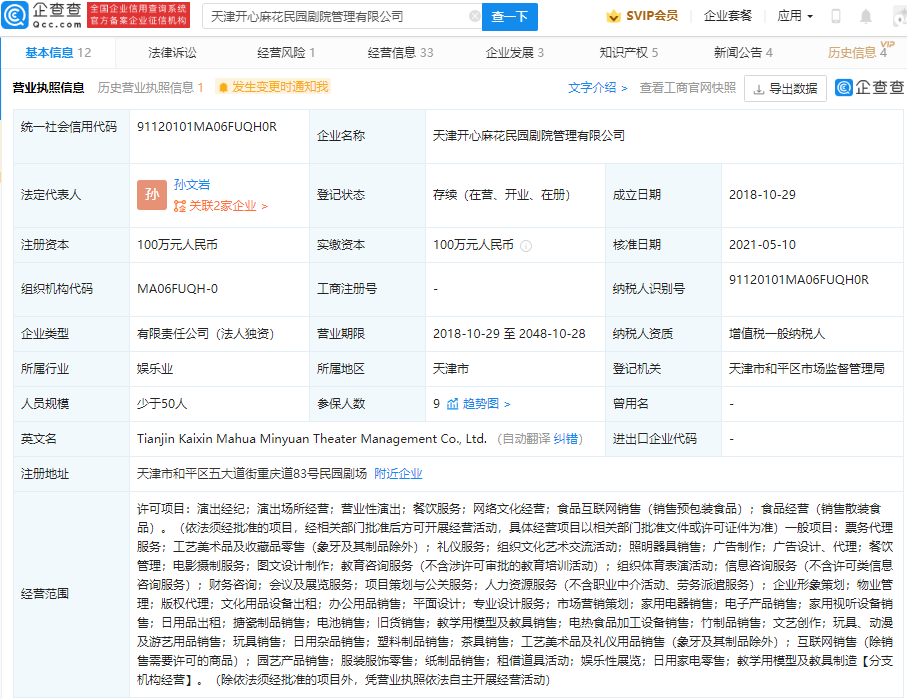The height and width of the screenshot is (699, 907).
Task: Select credit code 91120101MA06FUQH0R in first row
Action: pyautogui.click(x=207, y=127)
